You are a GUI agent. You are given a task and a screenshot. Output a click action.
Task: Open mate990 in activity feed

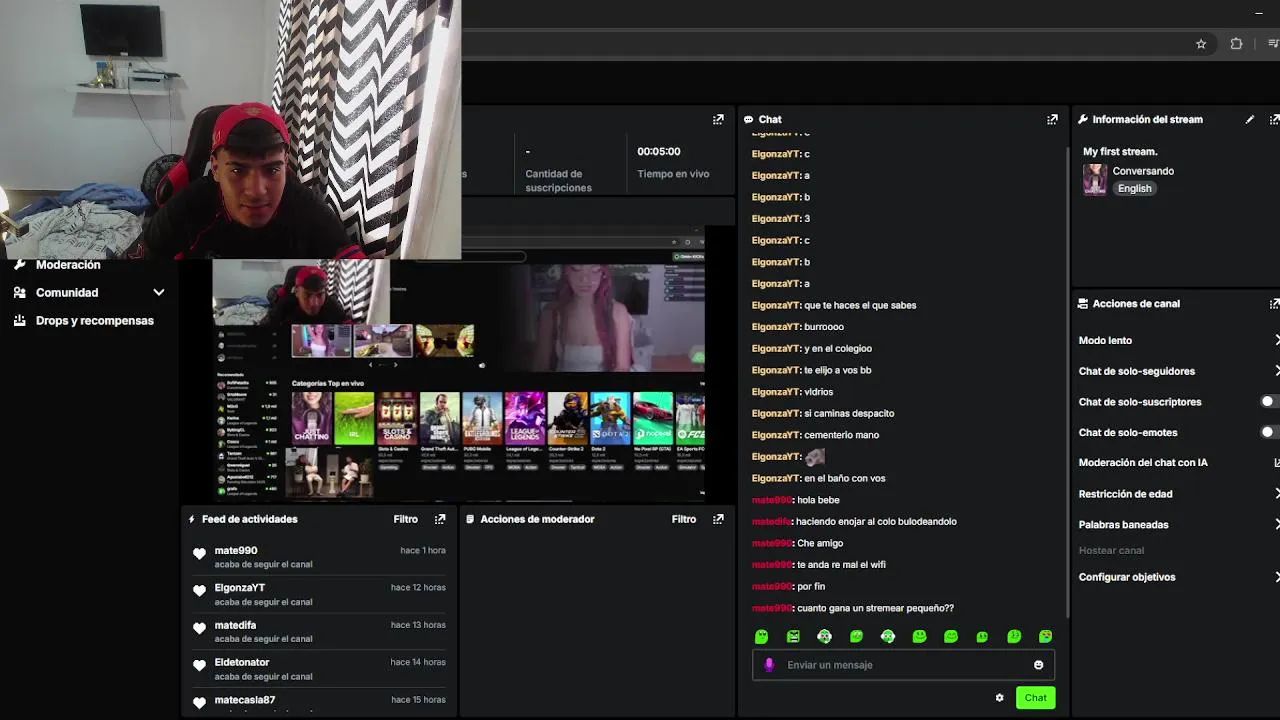[x=236, y=550]
